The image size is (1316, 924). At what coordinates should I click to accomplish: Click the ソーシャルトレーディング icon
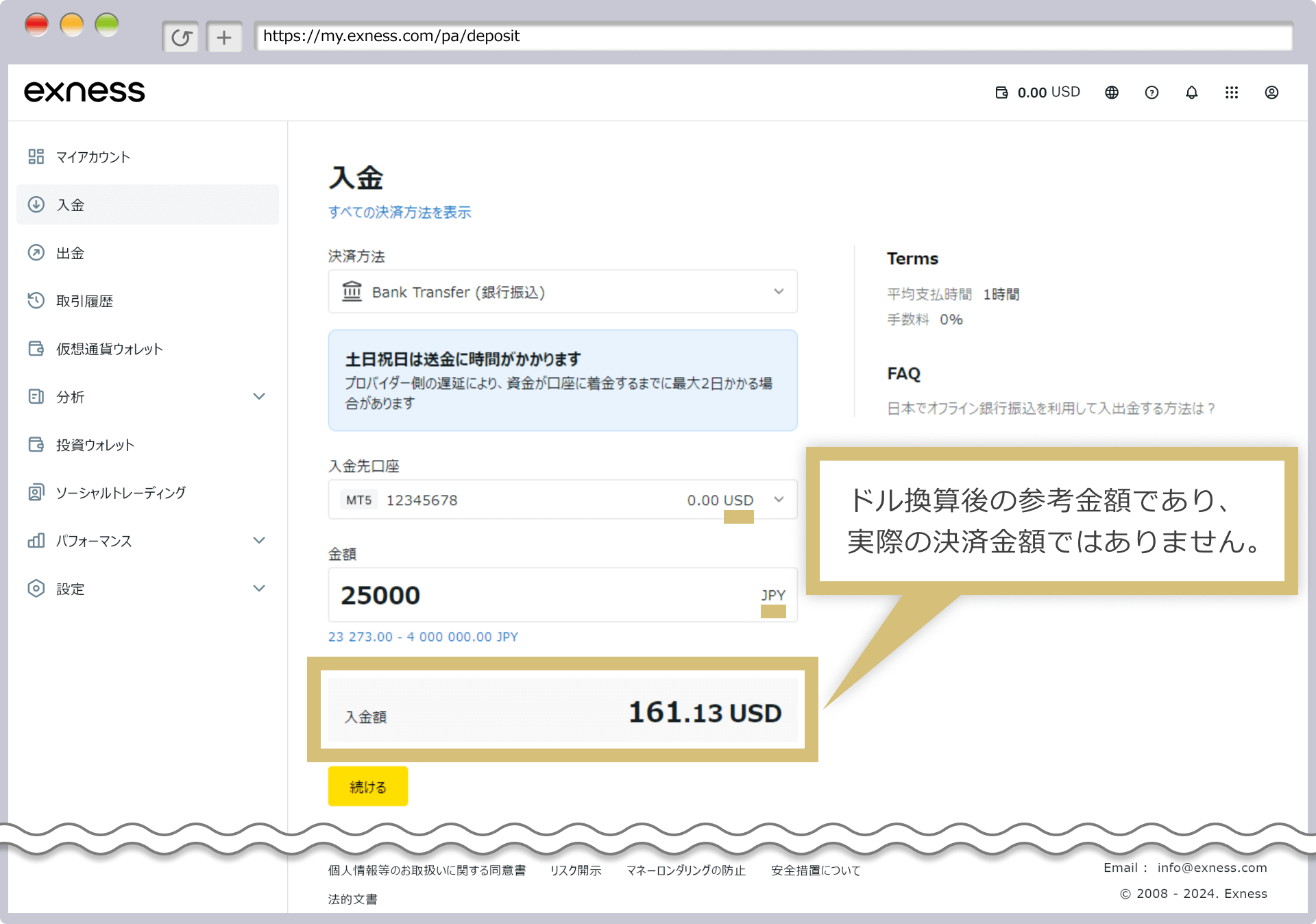36,493
